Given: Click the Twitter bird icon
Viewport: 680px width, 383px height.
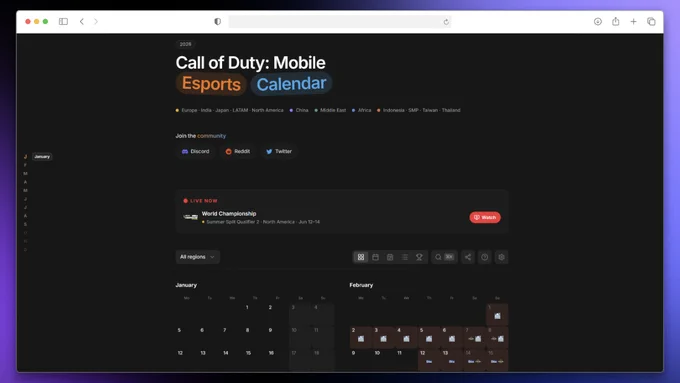Looking at the screenshot, I should pyautogui.click(x=269, y=151).
